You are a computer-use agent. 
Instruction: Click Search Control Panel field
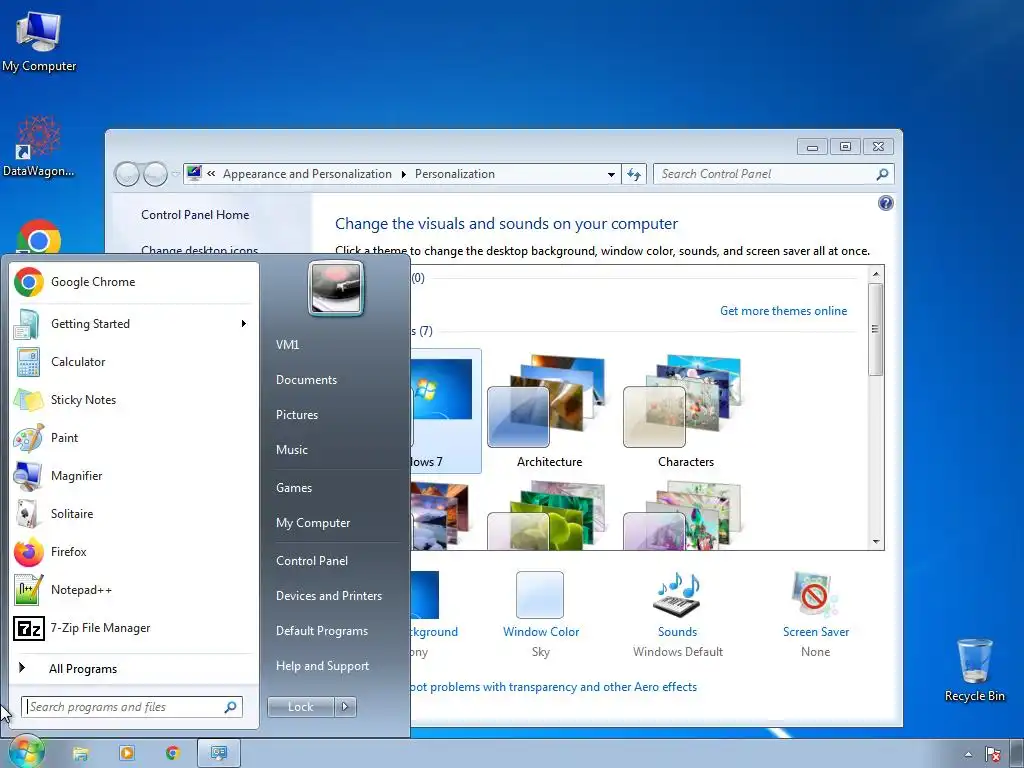pos(774,174)
